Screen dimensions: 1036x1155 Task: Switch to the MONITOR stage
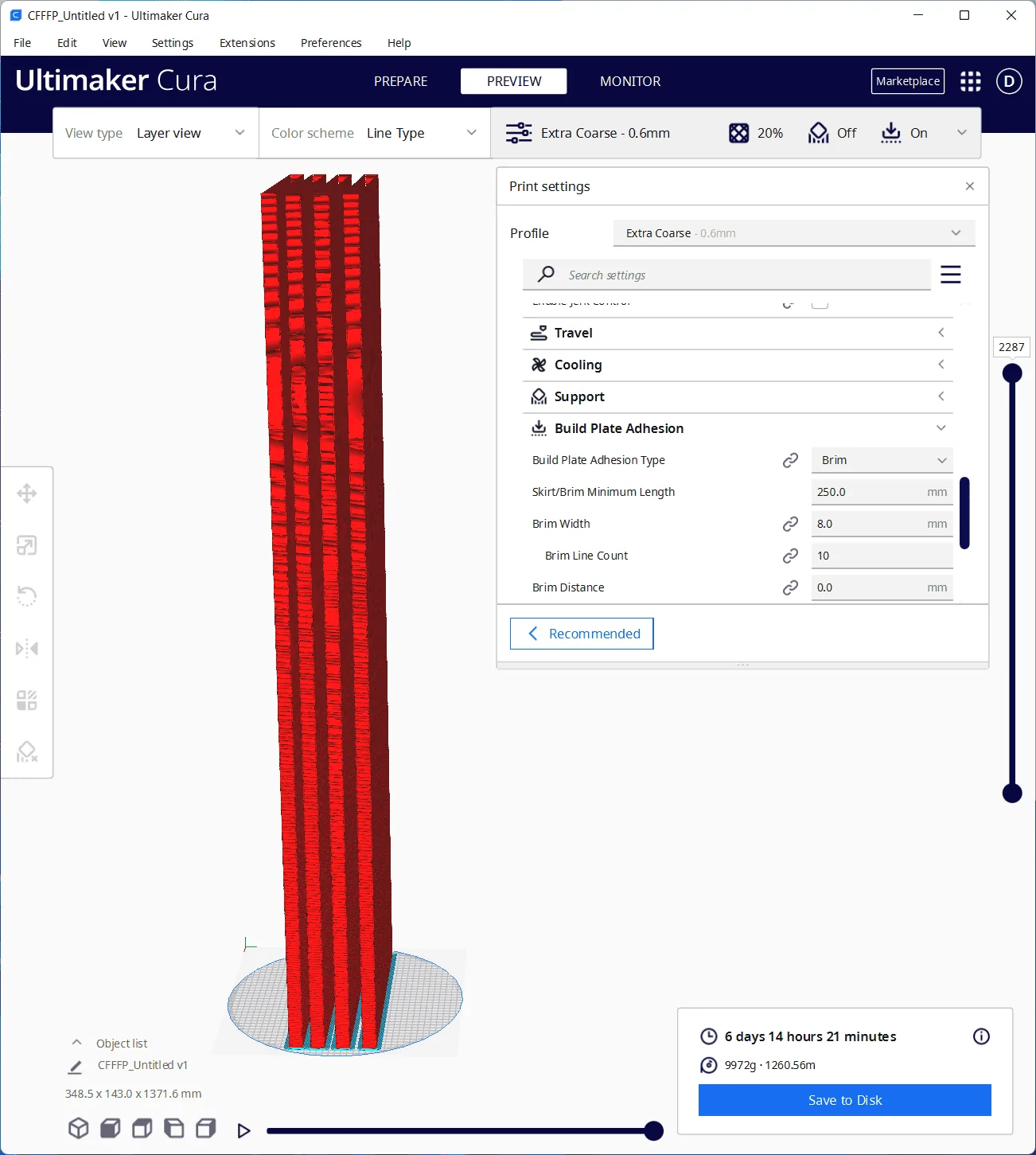630,81
